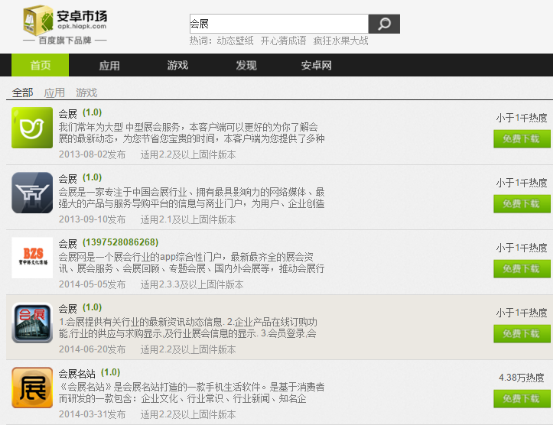554x426 pixels.
Task: Click 免费下载 for 会展名站 app
Action: tap(522, 399)
